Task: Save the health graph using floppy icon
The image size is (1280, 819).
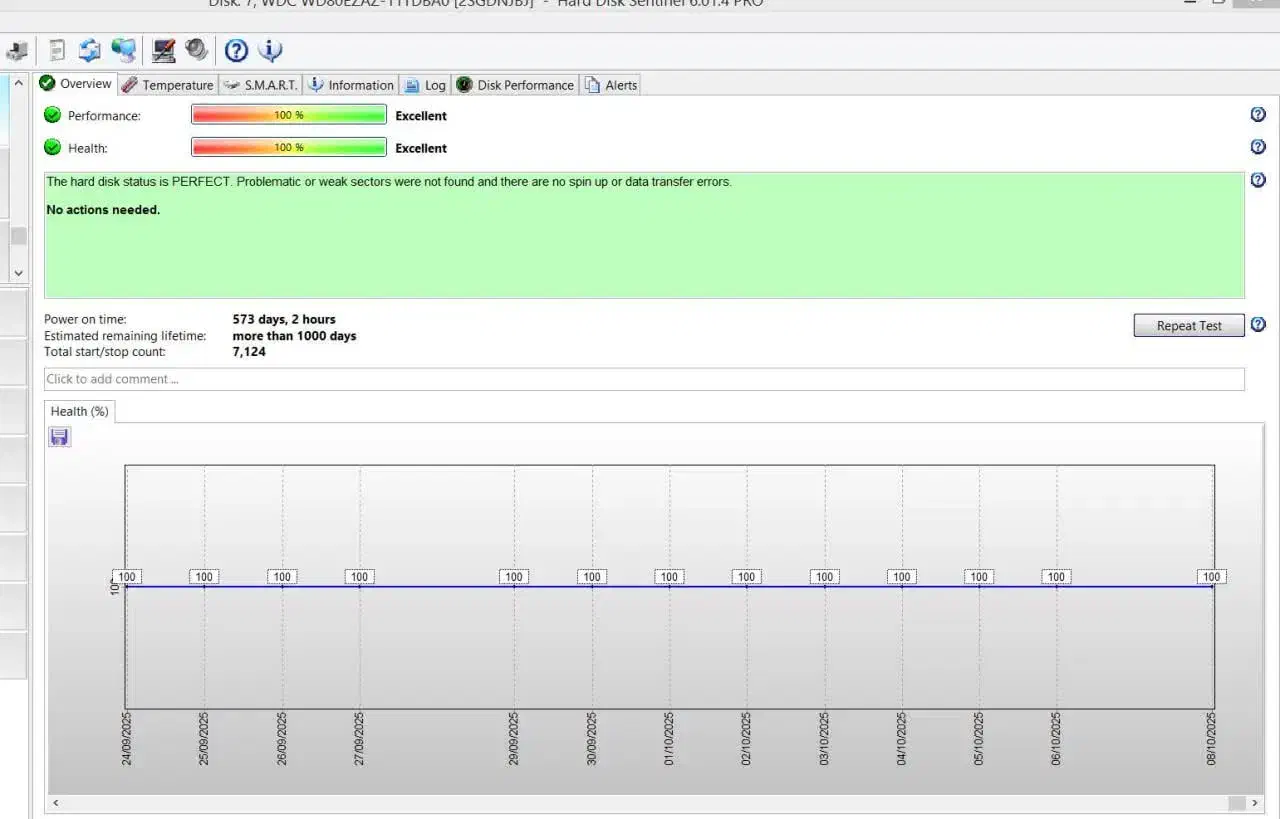Action: click(x=60, y=437)
